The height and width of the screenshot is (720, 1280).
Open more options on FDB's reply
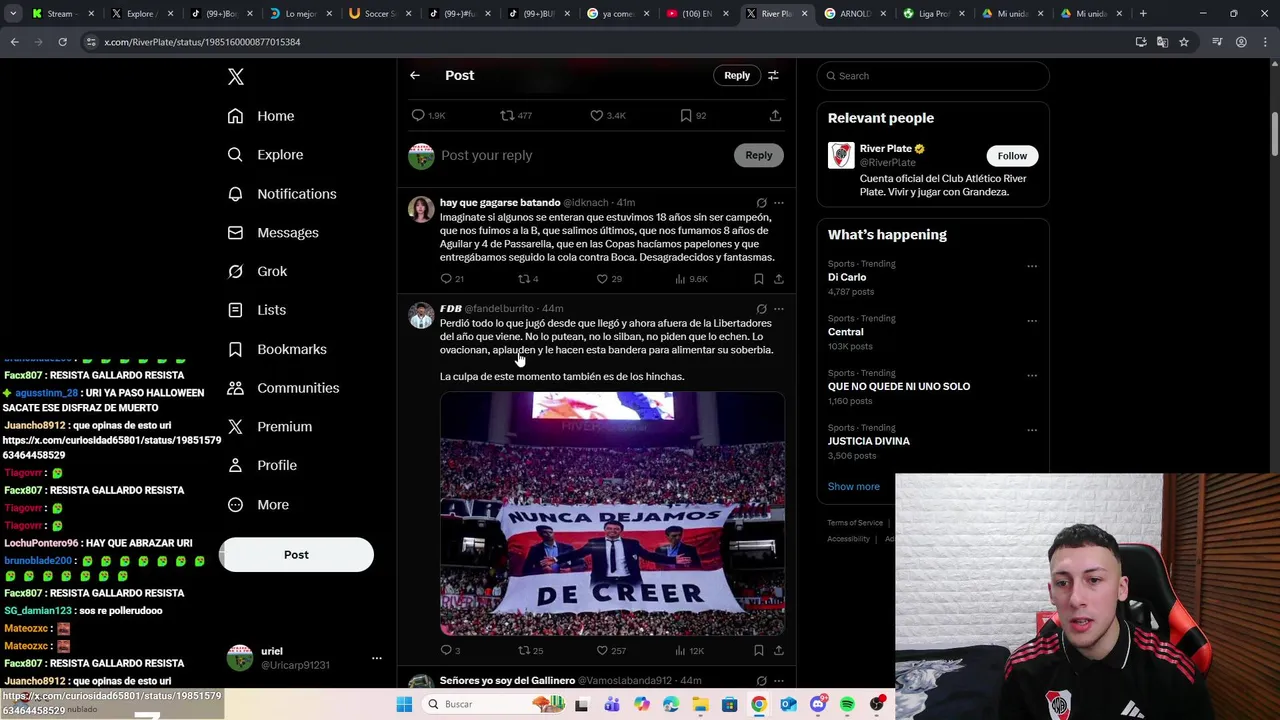point(778,309)
